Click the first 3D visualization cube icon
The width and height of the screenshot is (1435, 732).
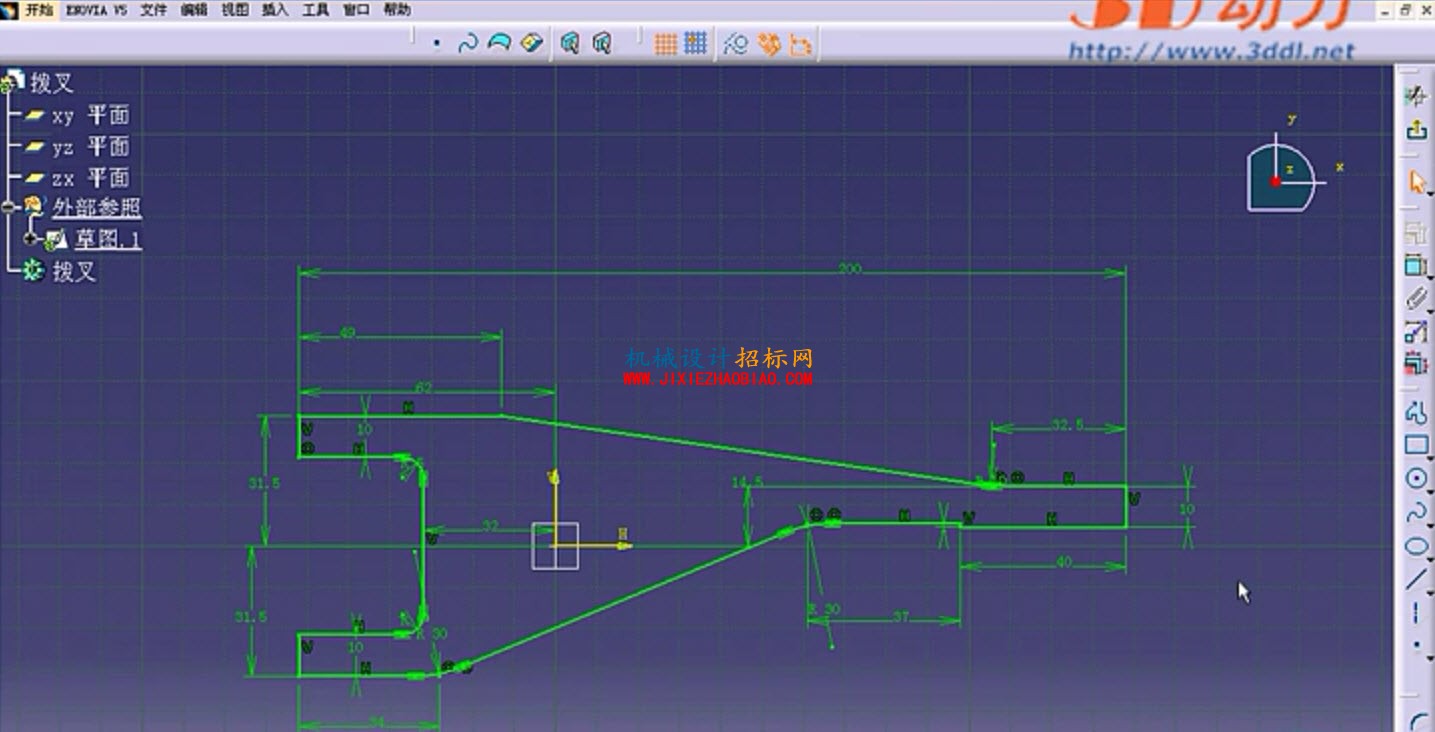pyautogui.click(x=570, y=43)
